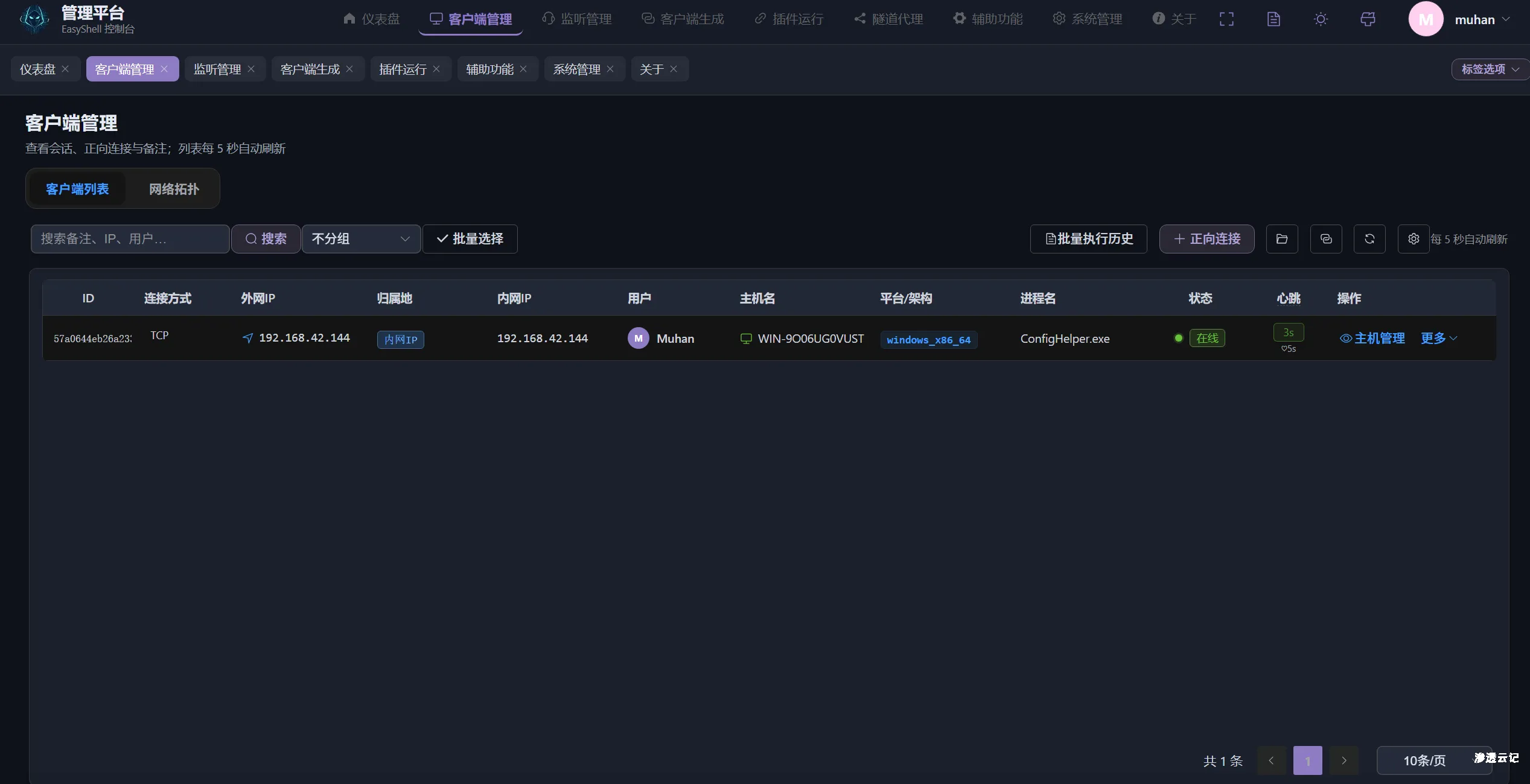Click the 心跳 column header
This screenshot has width=1530, height=784.
[x=1289, y=298]
